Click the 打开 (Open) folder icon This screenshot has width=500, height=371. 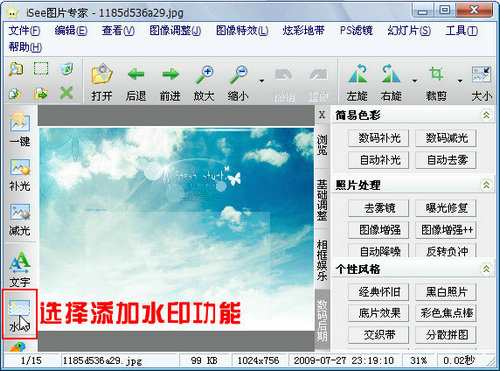coord(102,74)
